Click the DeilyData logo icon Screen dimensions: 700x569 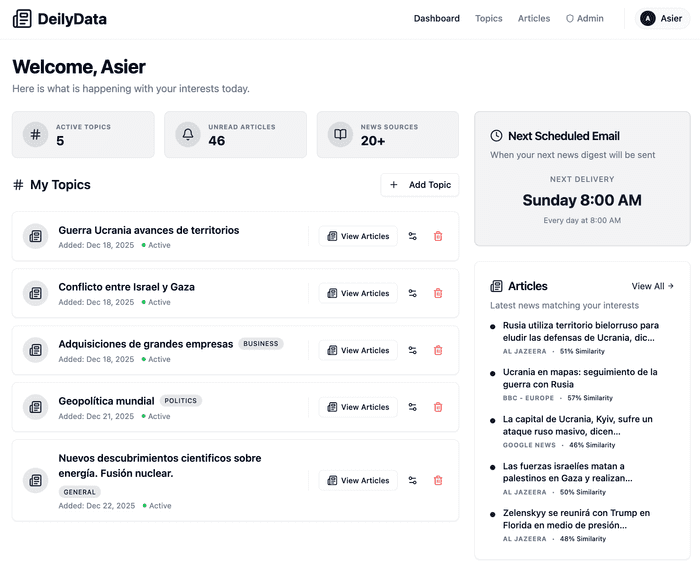point(22,18)
